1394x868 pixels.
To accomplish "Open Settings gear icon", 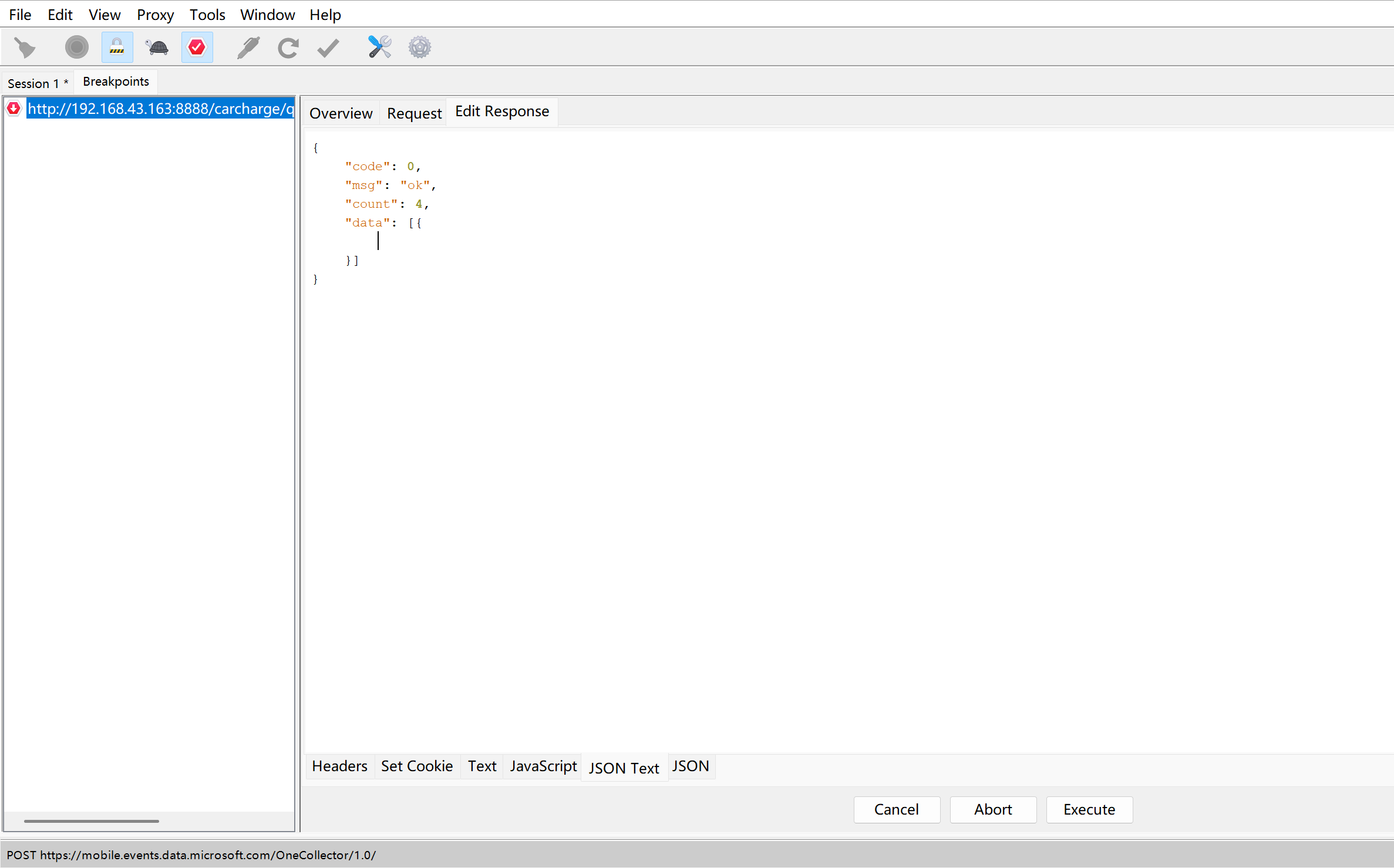I will pyautogui.click(x=420, y=48).
